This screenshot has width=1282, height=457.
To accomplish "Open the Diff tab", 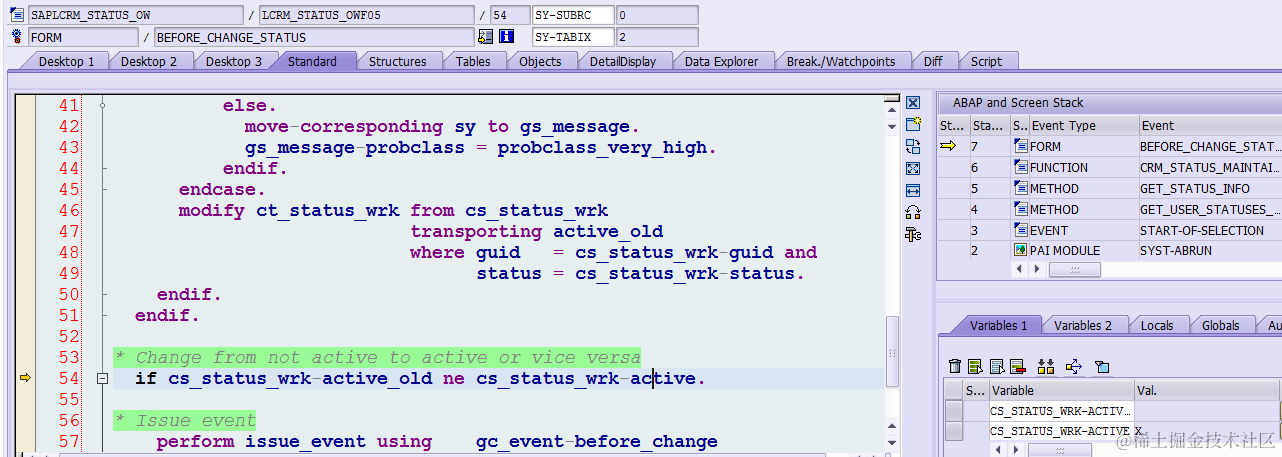I will point(933,61).
